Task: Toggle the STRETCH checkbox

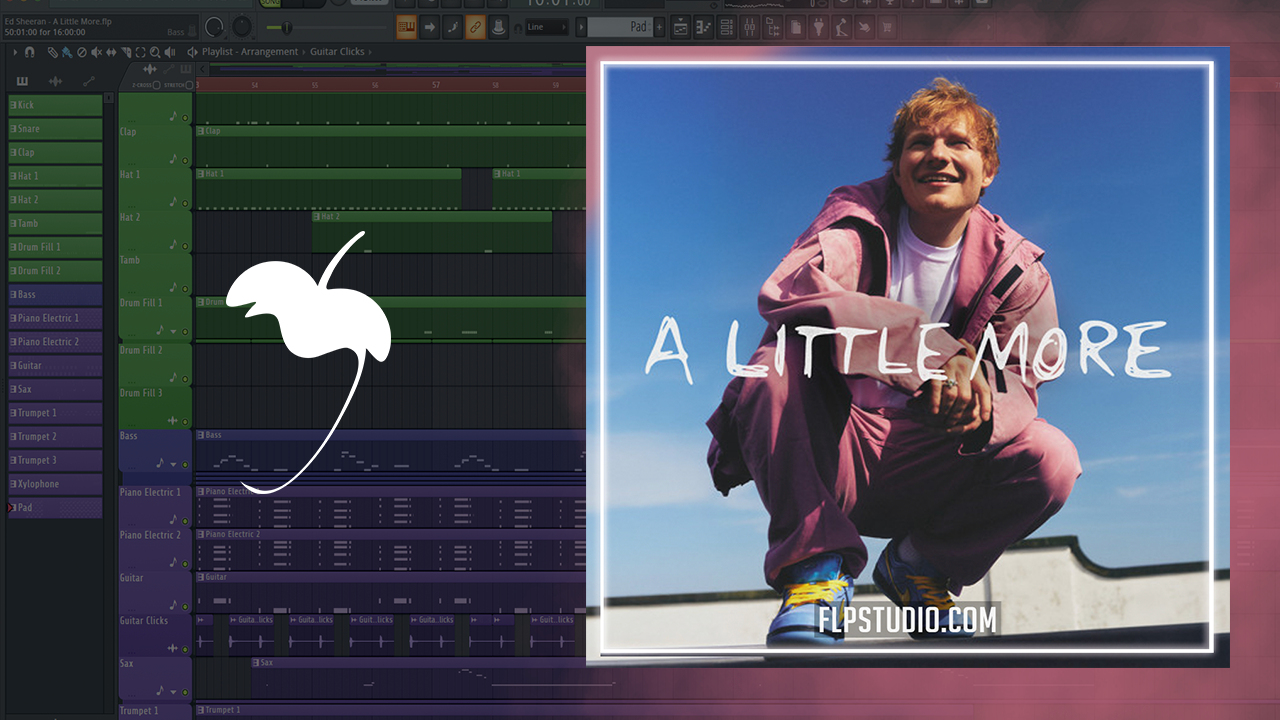Action: (189, 85)
